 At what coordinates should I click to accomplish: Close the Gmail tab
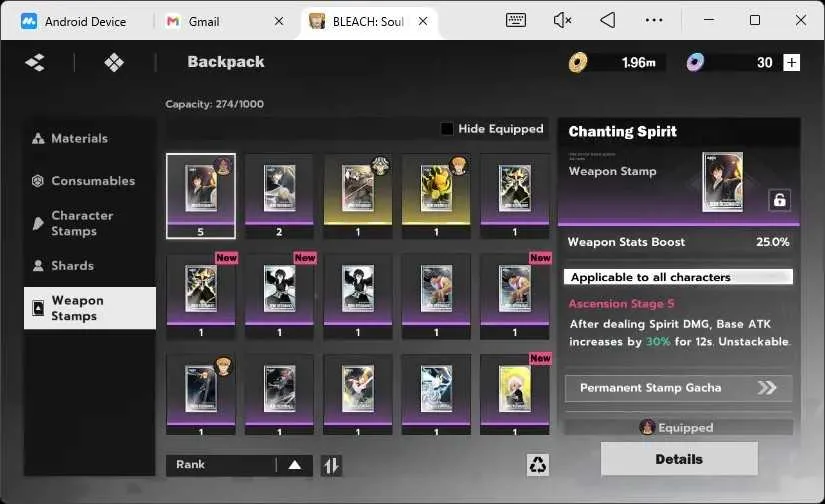279,22
